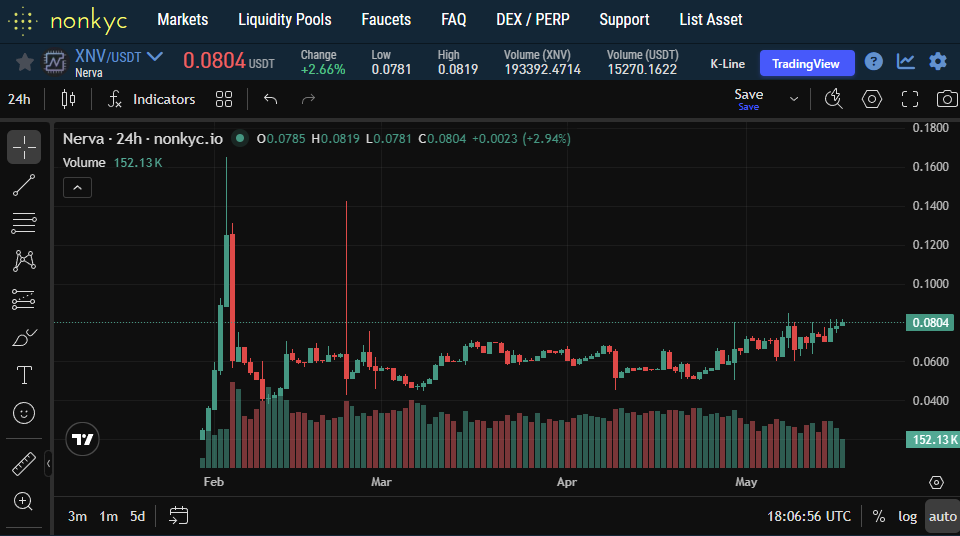
Task: Undo the last chart action
Action: click(271, 99)
